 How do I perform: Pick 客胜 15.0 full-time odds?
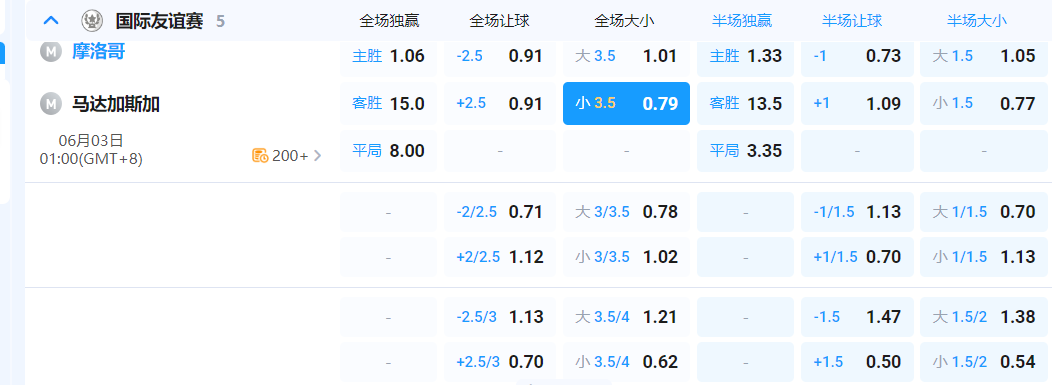tap(388, 103)
